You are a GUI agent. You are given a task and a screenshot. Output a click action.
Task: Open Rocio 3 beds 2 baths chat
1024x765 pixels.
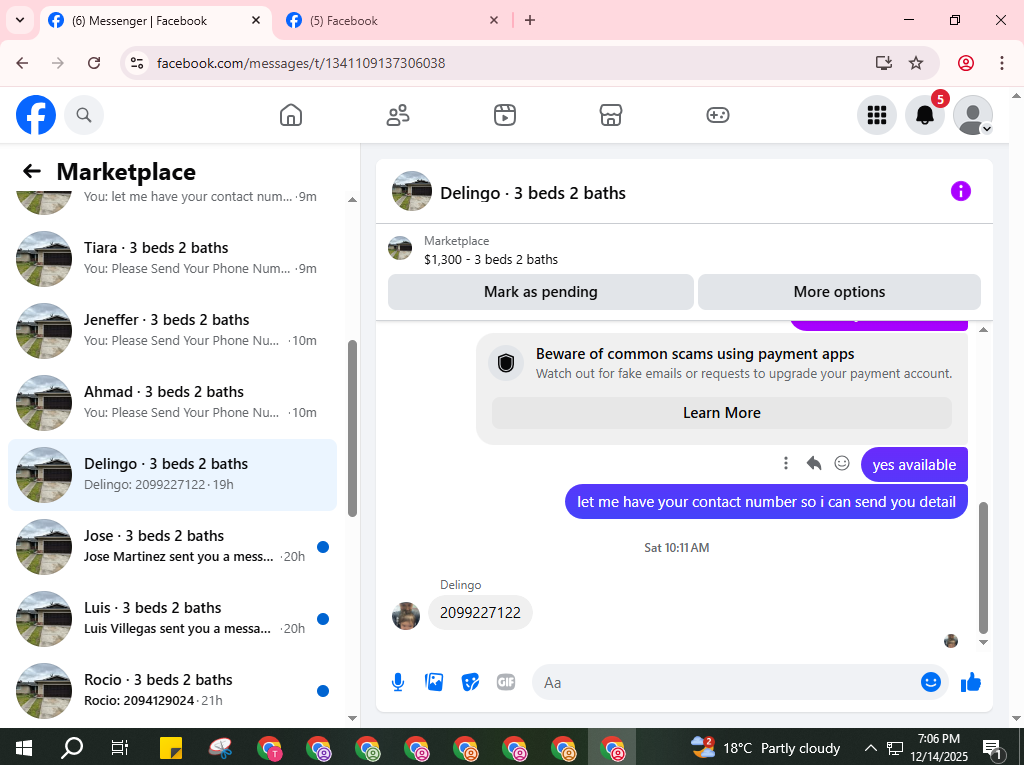point(172,690)
